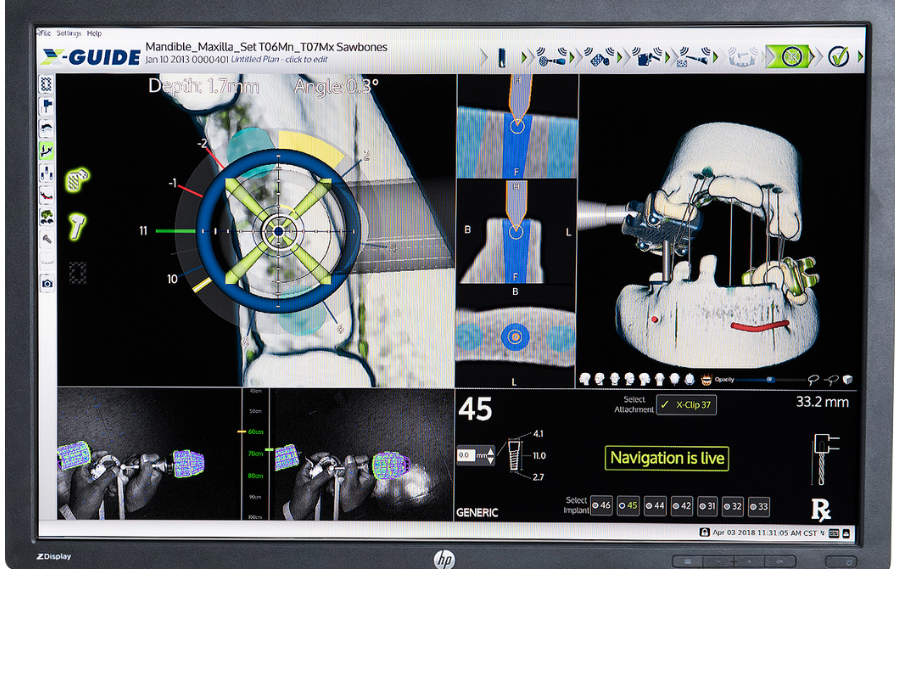900x675 pixels.
Task: Click the eye view icon in the left toolbar
Action: point(46,128)
